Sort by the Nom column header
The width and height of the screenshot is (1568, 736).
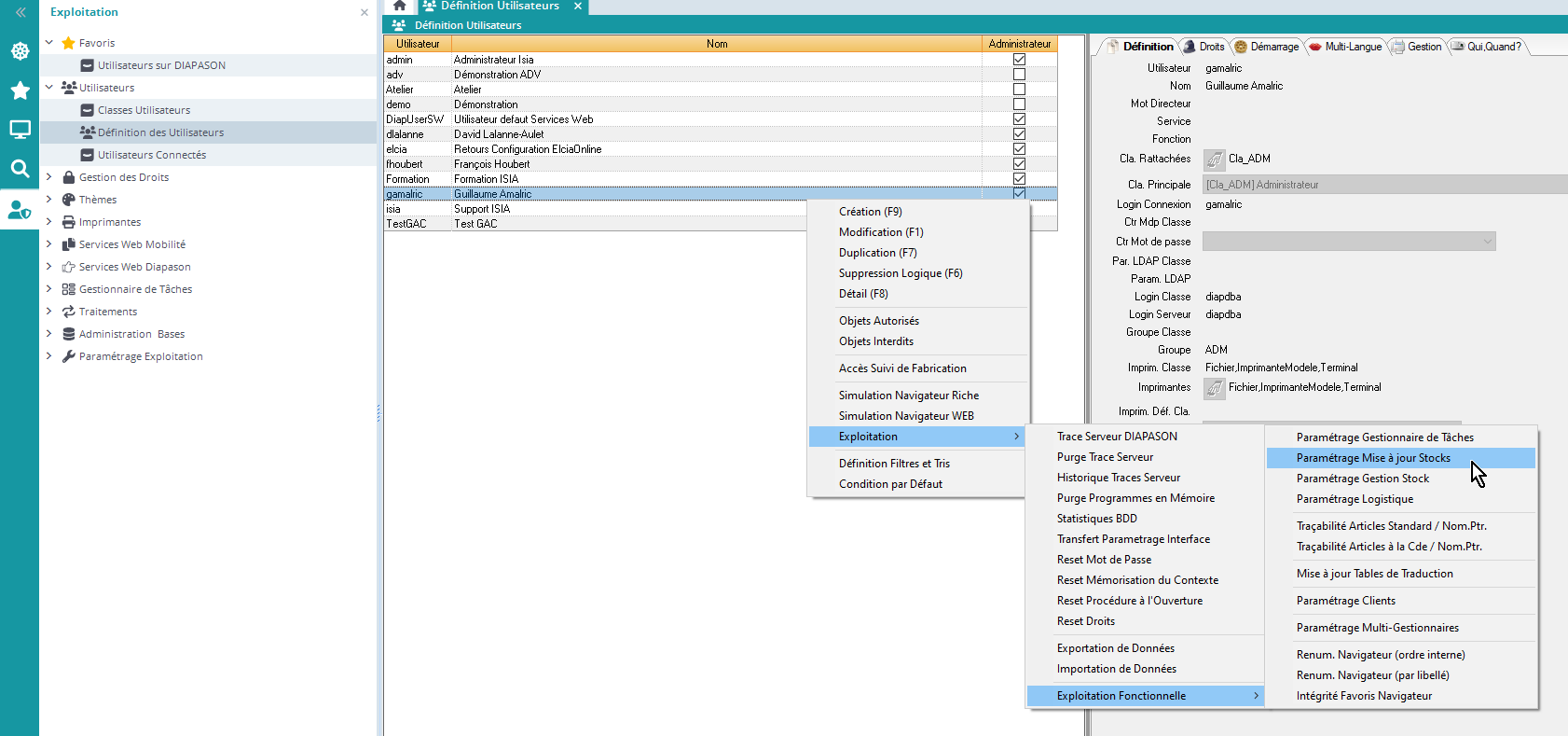(716, 44)
